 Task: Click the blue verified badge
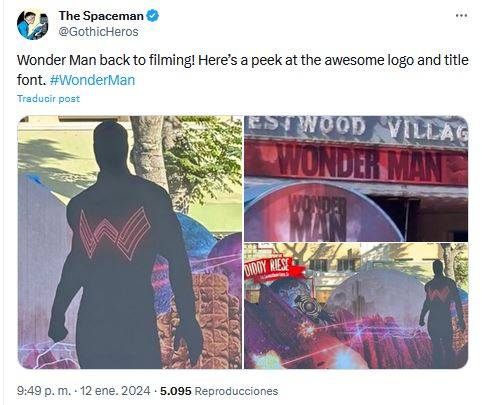point(153,16)
